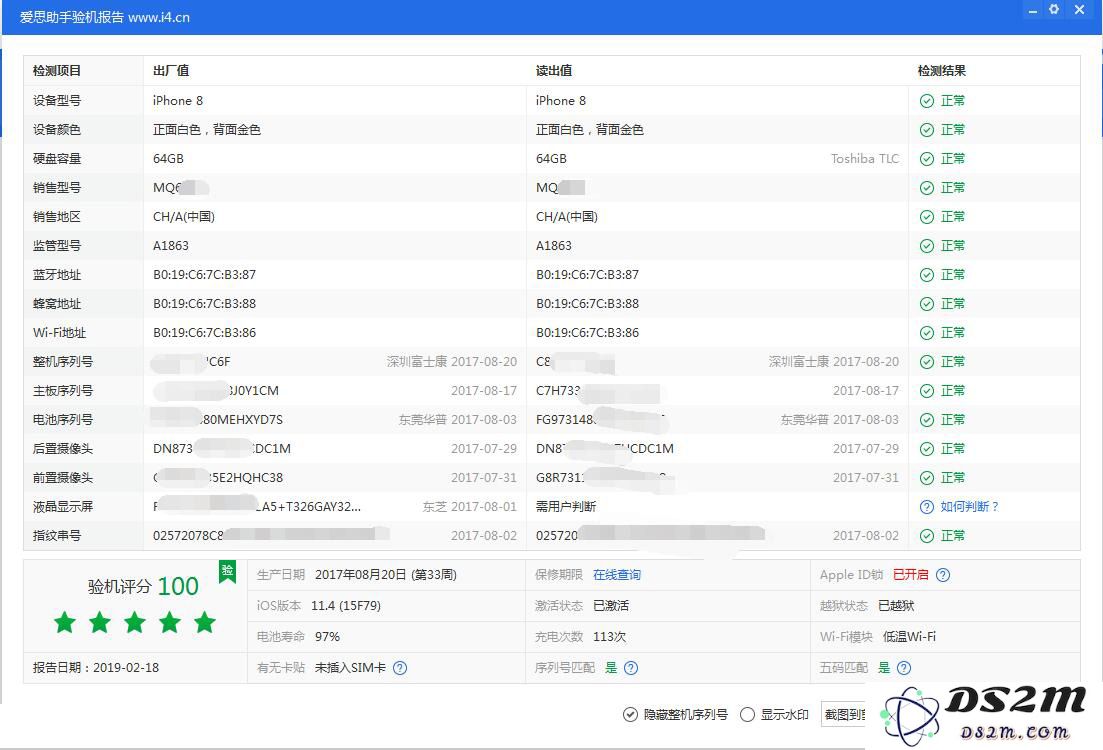
Task: Click the first green rating star
Action: 65,622
